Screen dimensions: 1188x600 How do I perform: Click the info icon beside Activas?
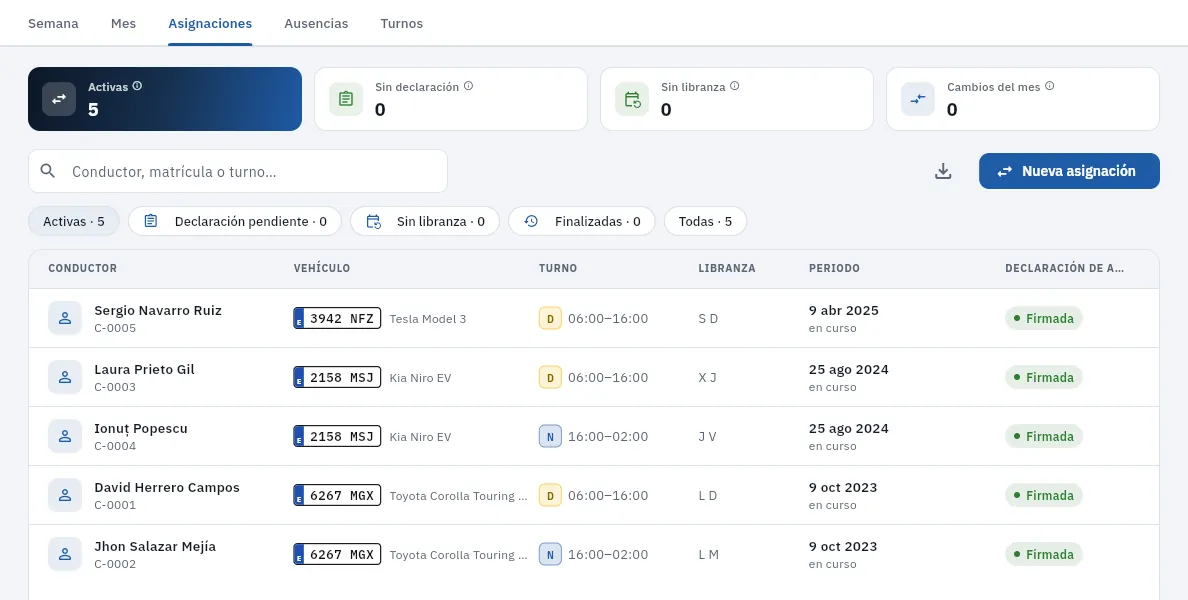[137, 86]
